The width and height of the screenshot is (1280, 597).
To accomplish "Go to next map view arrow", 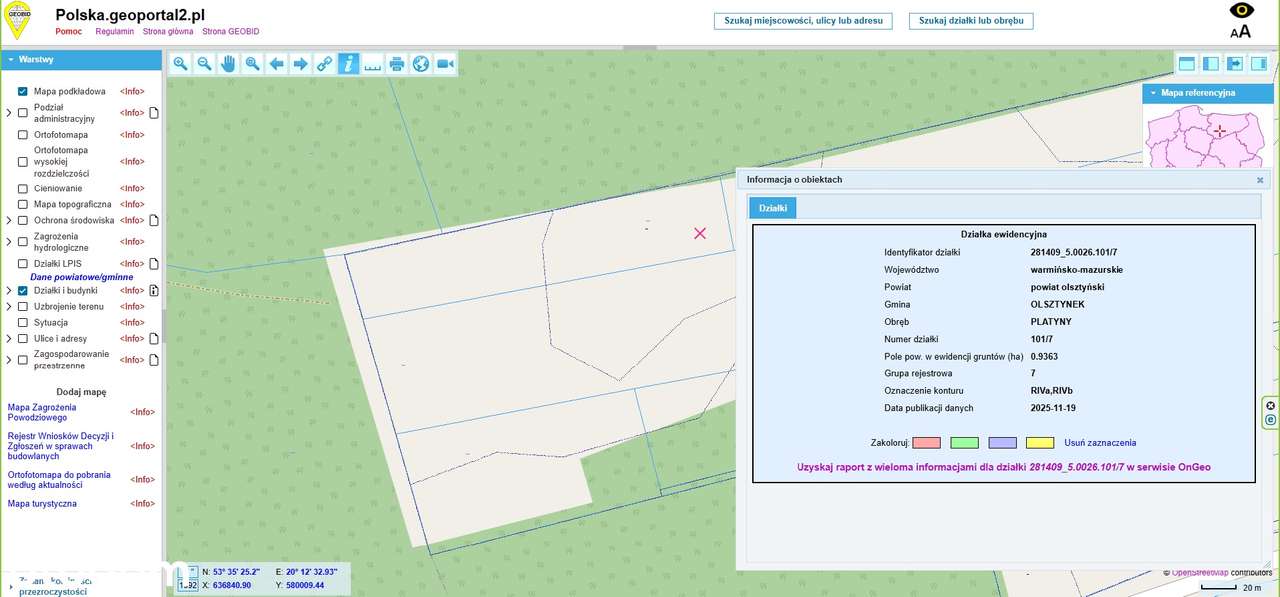I will coord(300,64).
